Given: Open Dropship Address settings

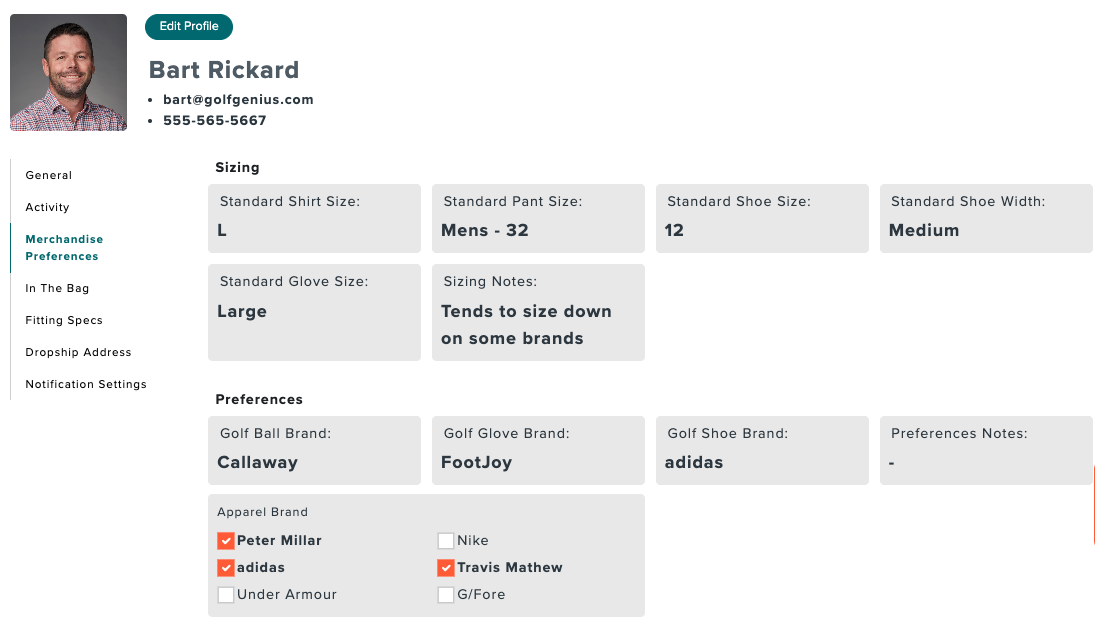Looking at the screenshot, I should pyautogui.click(x=78, y=353).
